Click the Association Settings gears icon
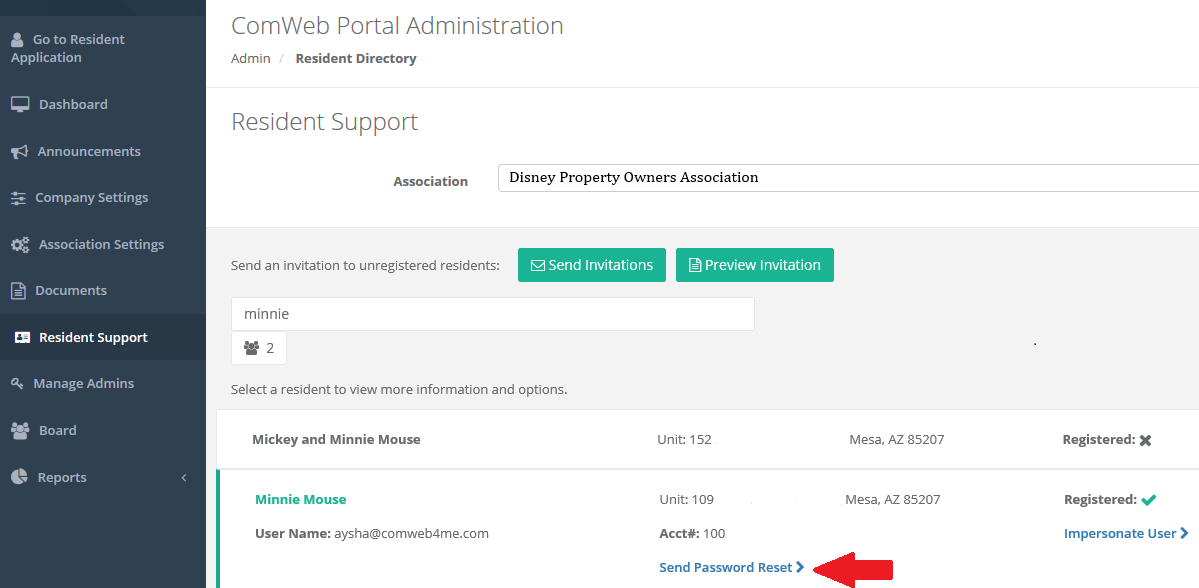Screen dimensions: 1199x588 pyautogui.click(x=20, y=245)
